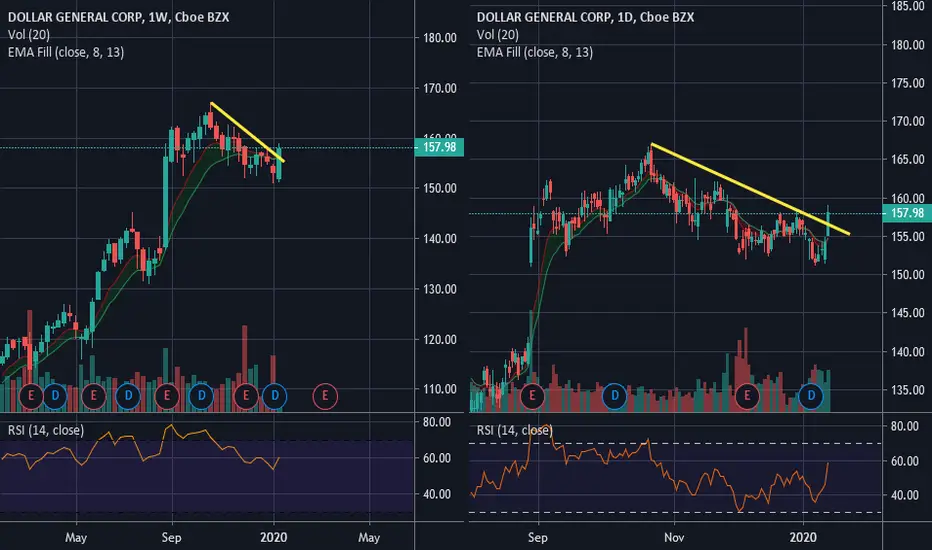Click the Nov date label on daily time axis

[674, 538]
